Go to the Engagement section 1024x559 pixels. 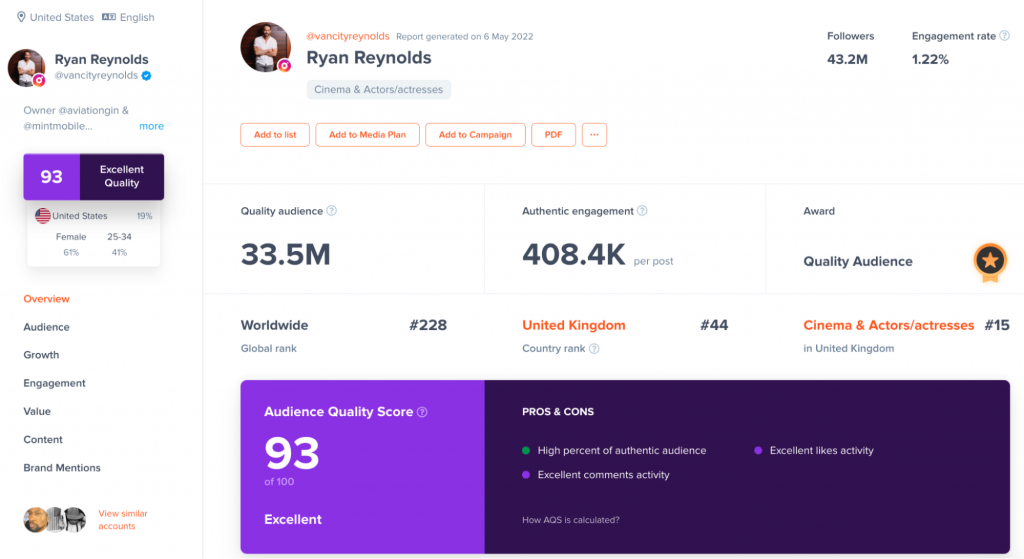click(x=54, y=383)
